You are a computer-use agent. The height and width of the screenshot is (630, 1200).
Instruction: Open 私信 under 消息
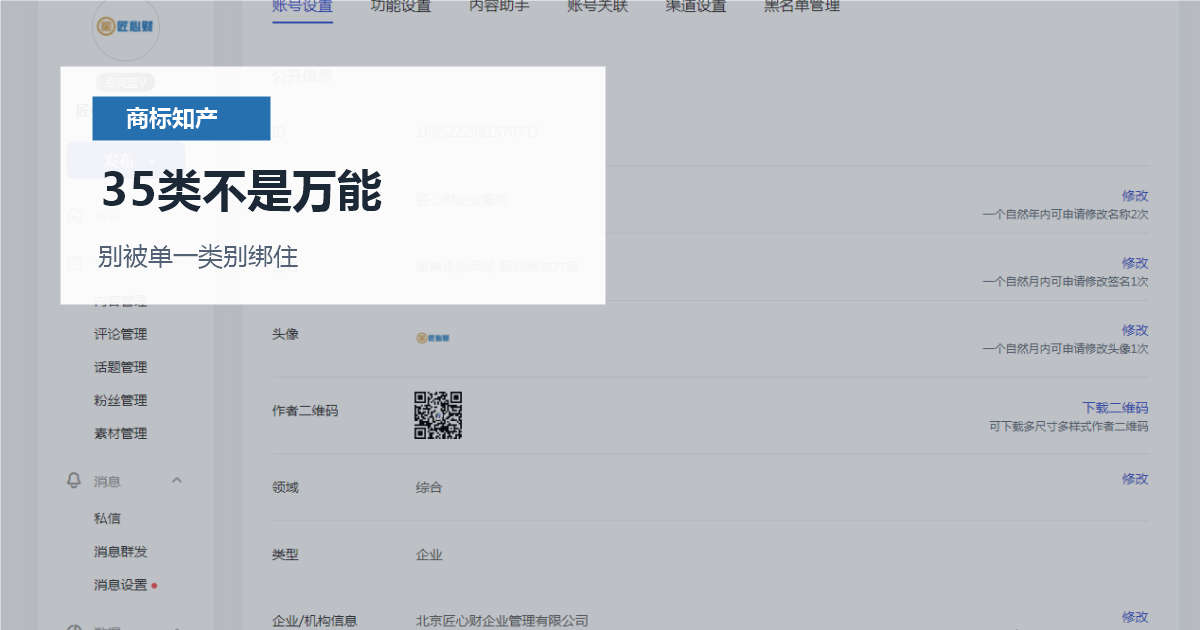click(107, 518)
